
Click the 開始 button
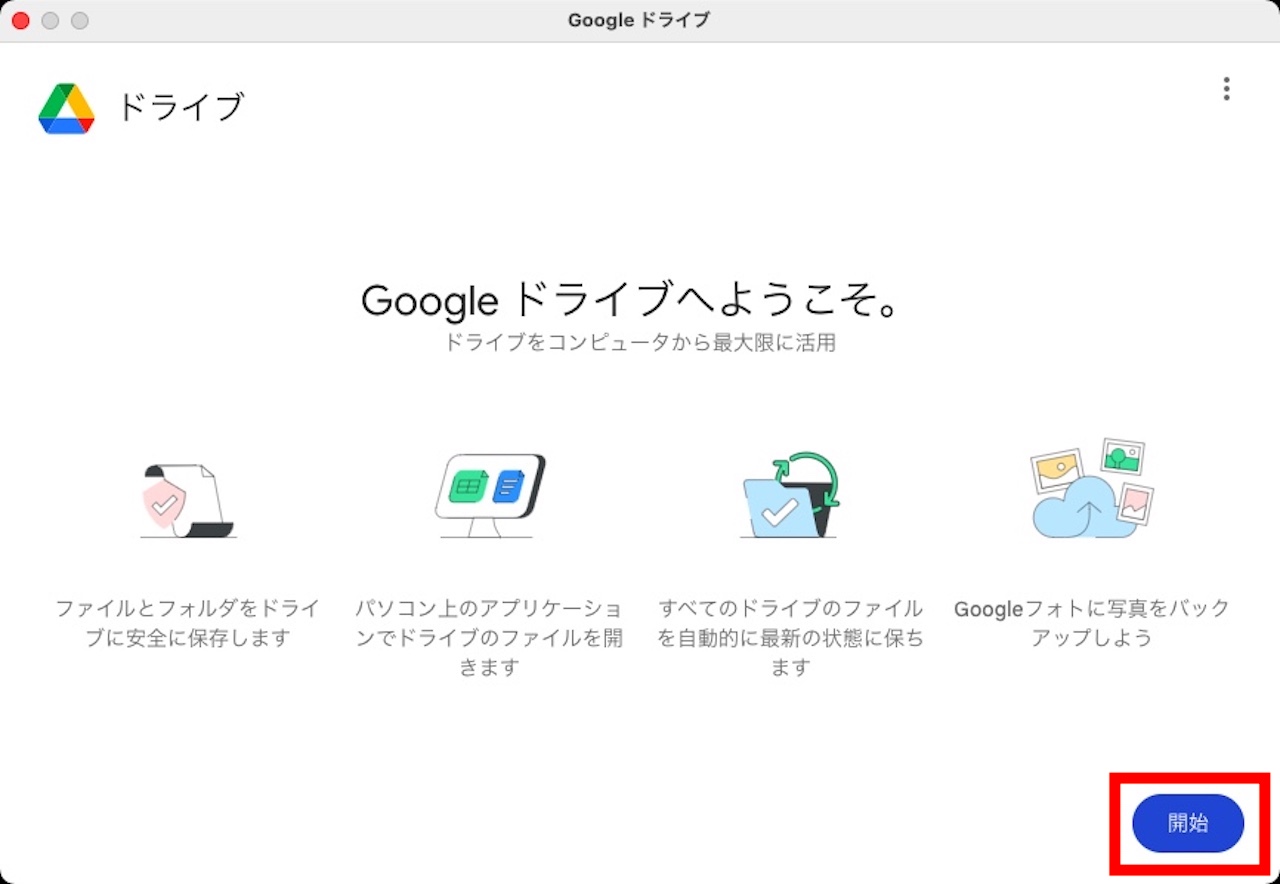[1187, 823]
